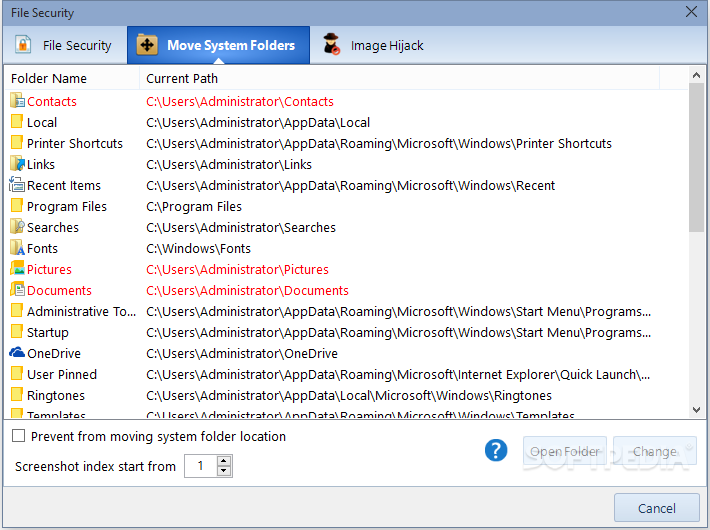
Task: Click path C:\Users\Administrator\AppData\Local
Action: click(x=258, y=122)
